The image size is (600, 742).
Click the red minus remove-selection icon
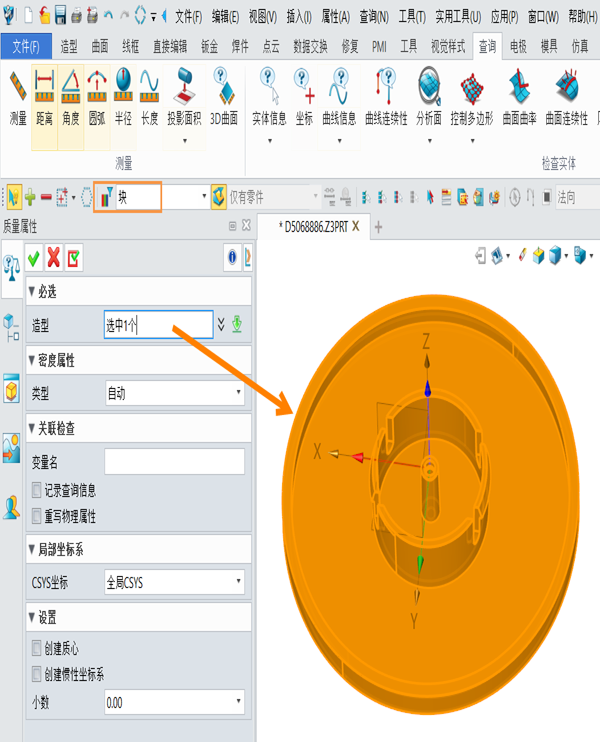(x=46, y=197)
